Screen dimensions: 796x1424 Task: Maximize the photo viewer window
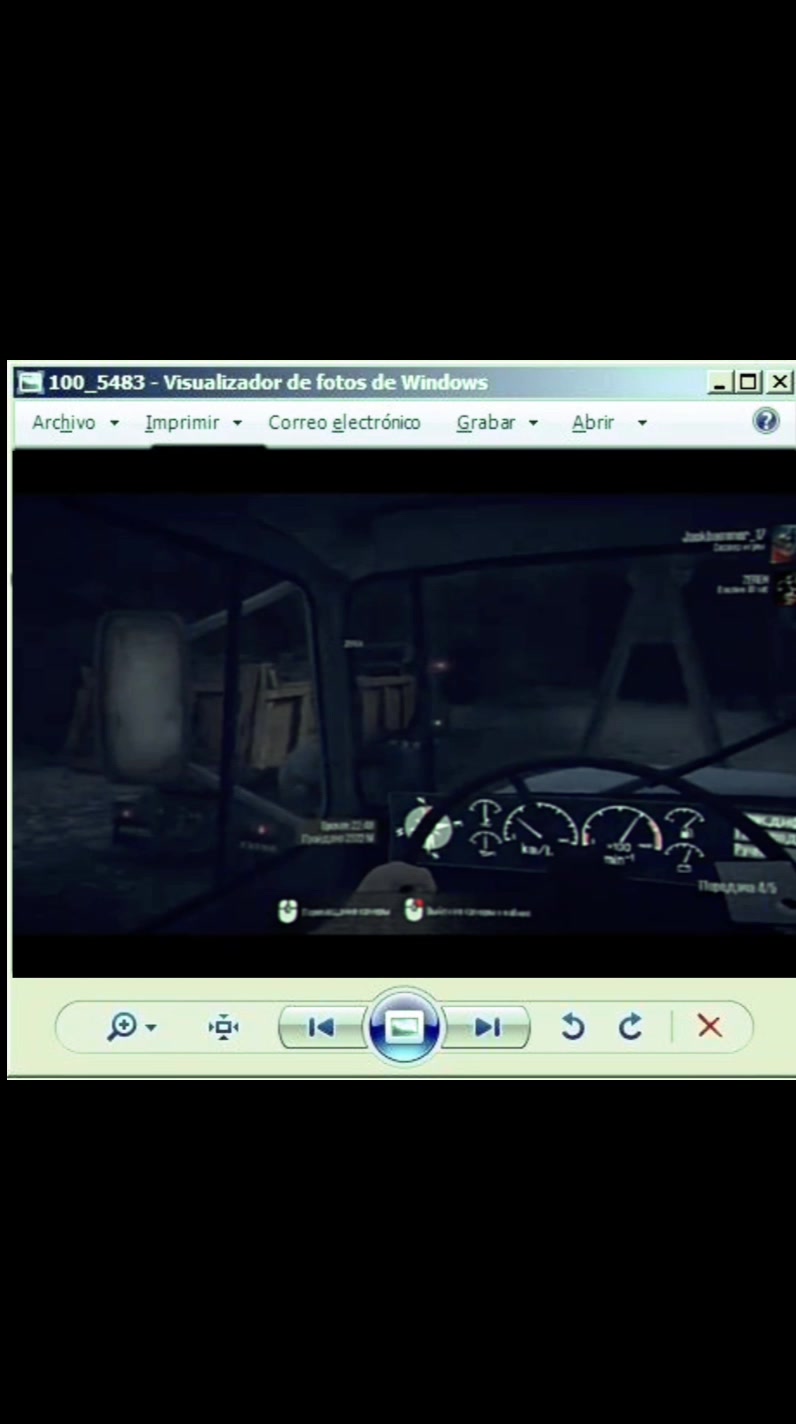[747, 382]
